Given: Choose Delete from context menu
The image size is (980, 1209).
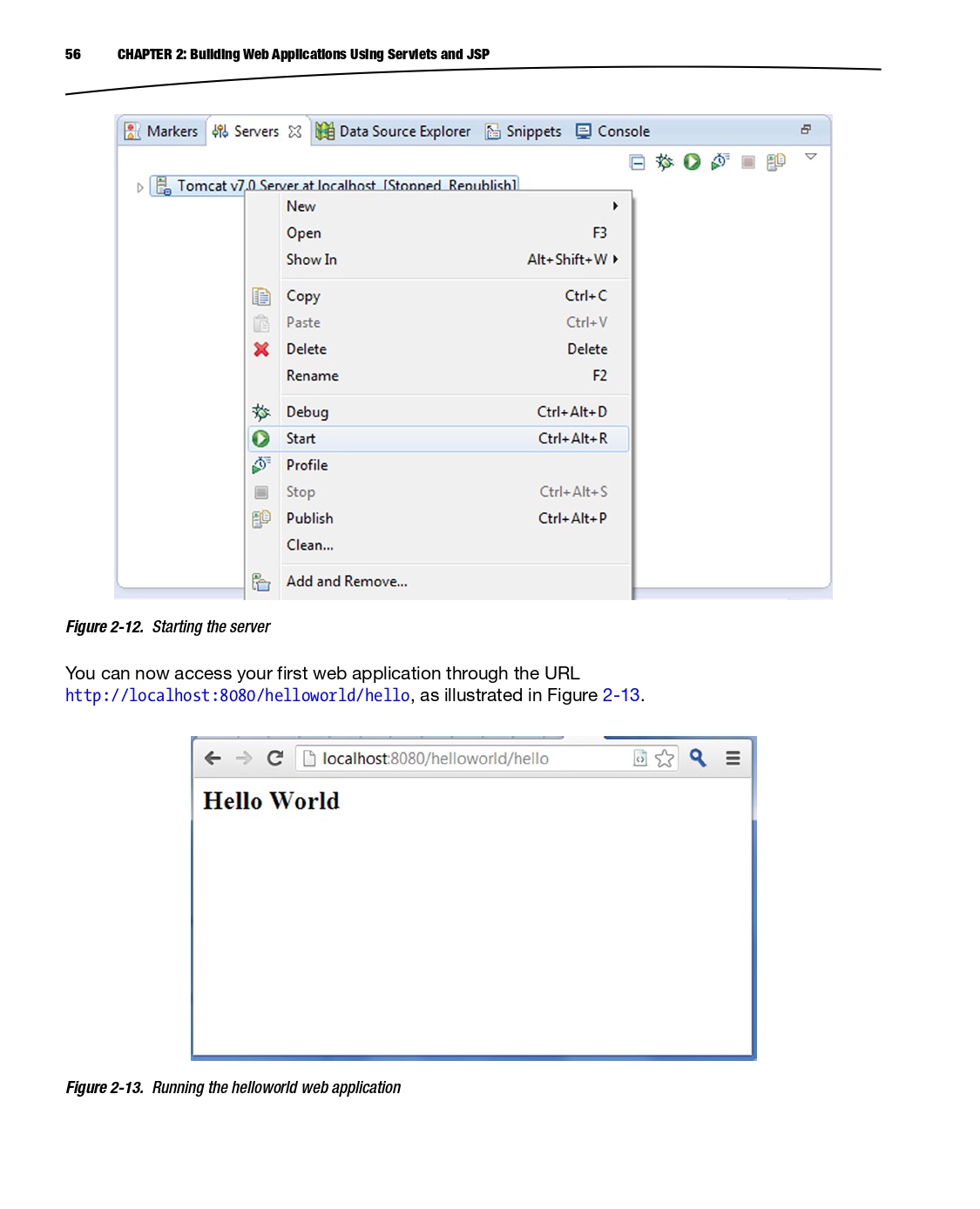Looking at the screenshot, I should (x=438, y=349).
